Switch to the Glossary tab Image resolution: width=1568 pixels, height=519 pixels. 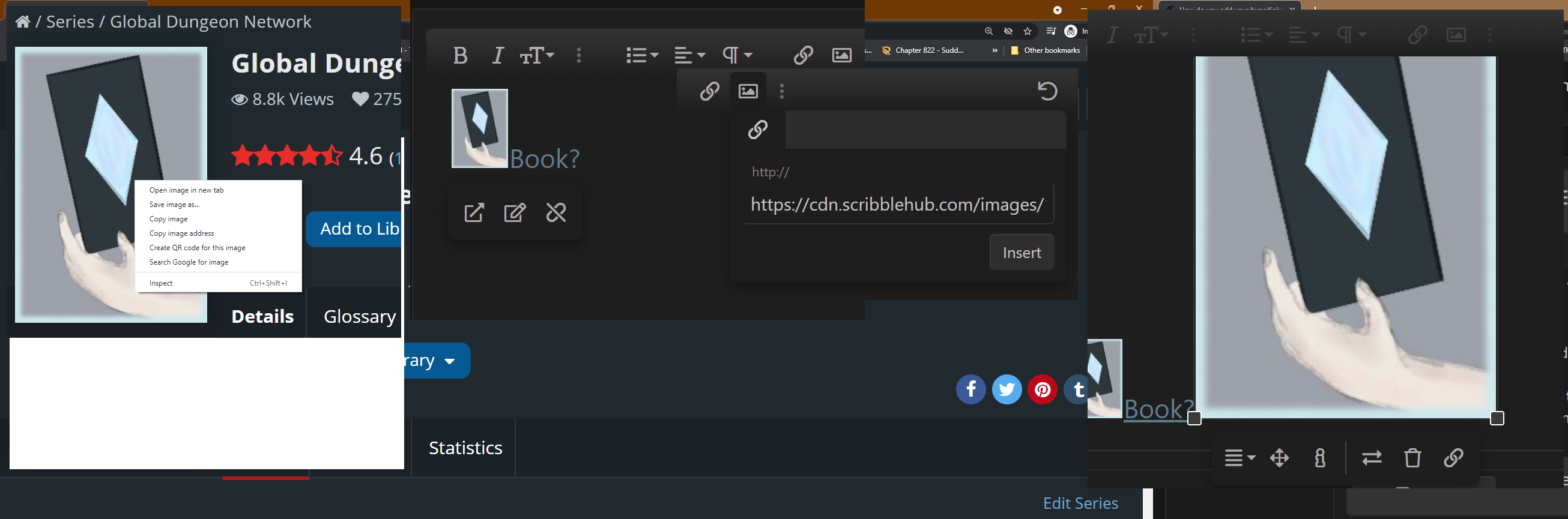click(359, 316)
